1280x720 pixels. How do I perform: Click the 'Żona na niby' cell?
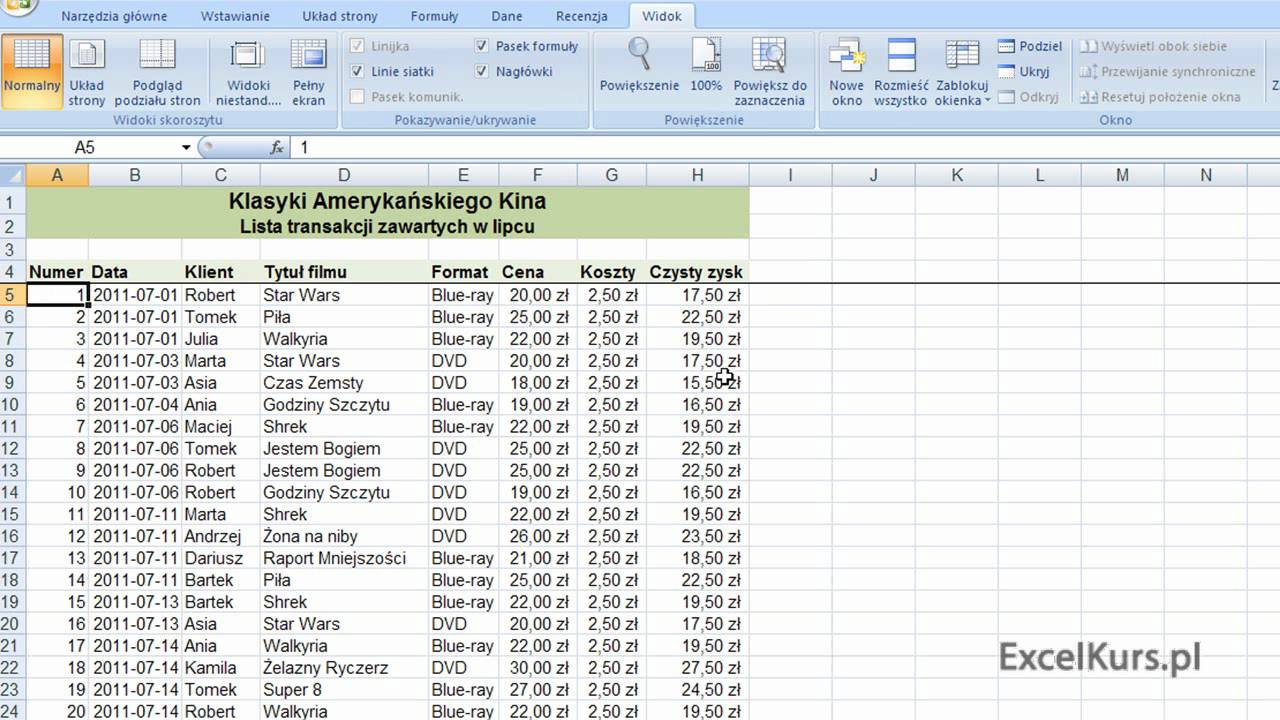click(344, 537)
